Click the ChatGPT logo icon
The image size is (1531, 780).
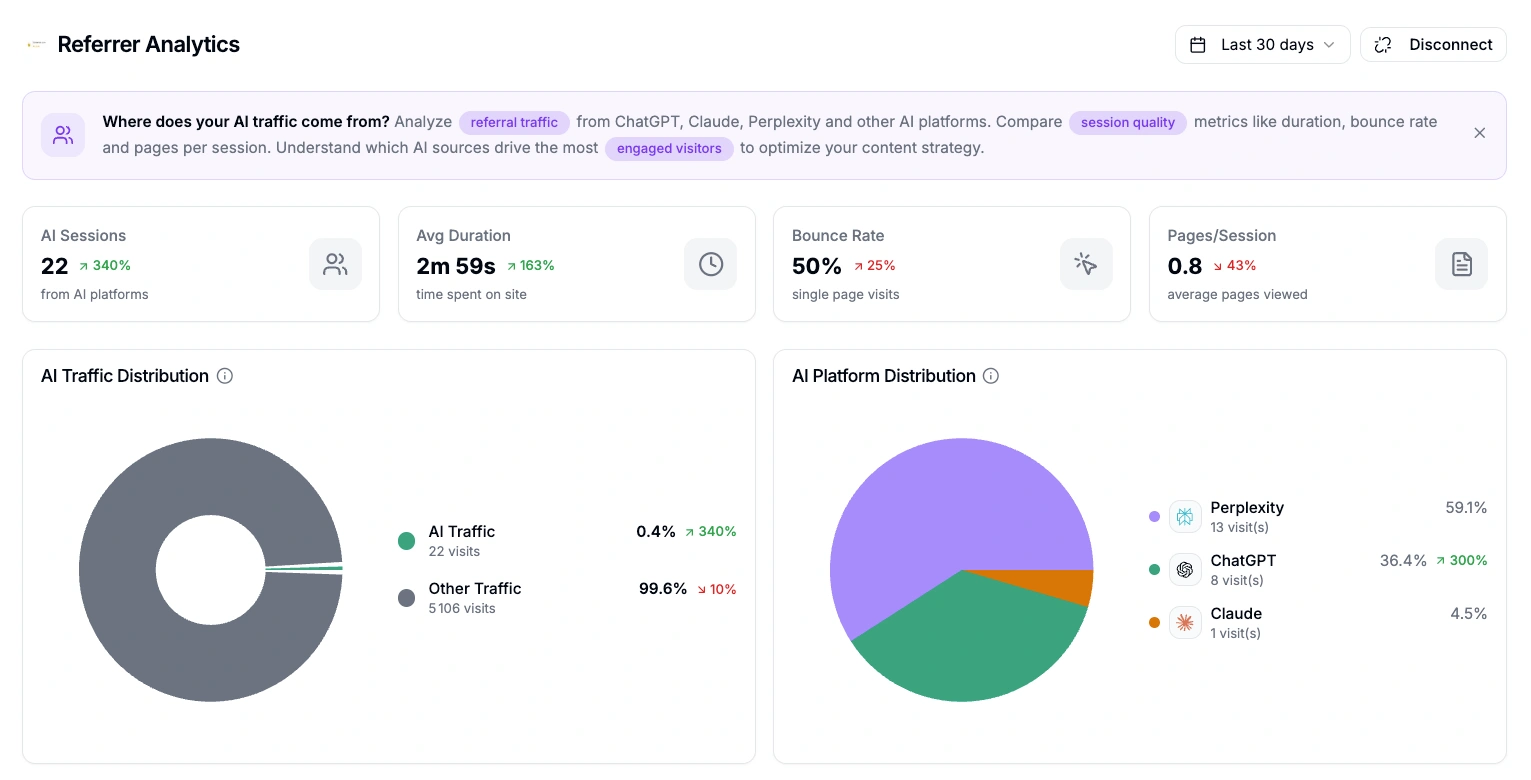[x=1185, y=569]
